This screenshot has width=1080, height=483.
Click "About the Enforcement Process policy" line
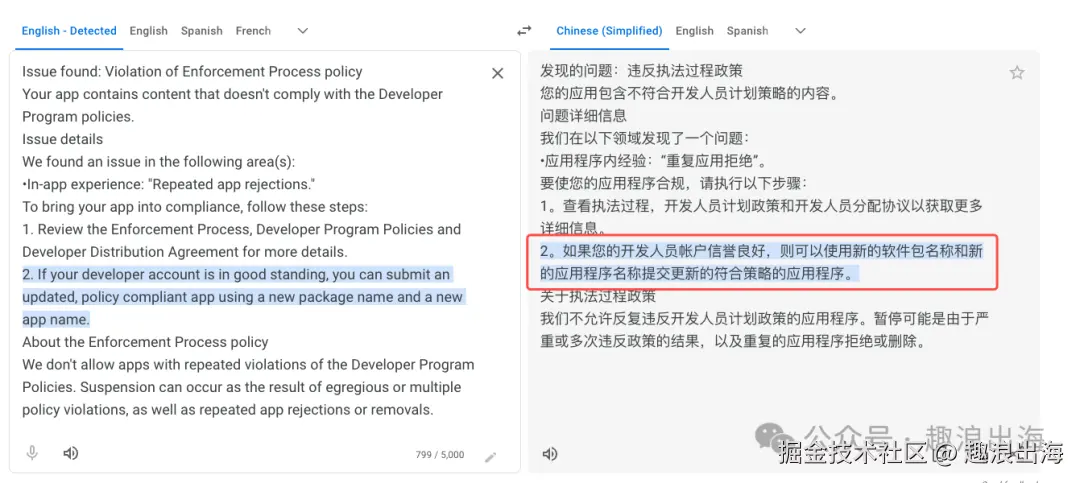pyautogui.click(x=145, y=342)
